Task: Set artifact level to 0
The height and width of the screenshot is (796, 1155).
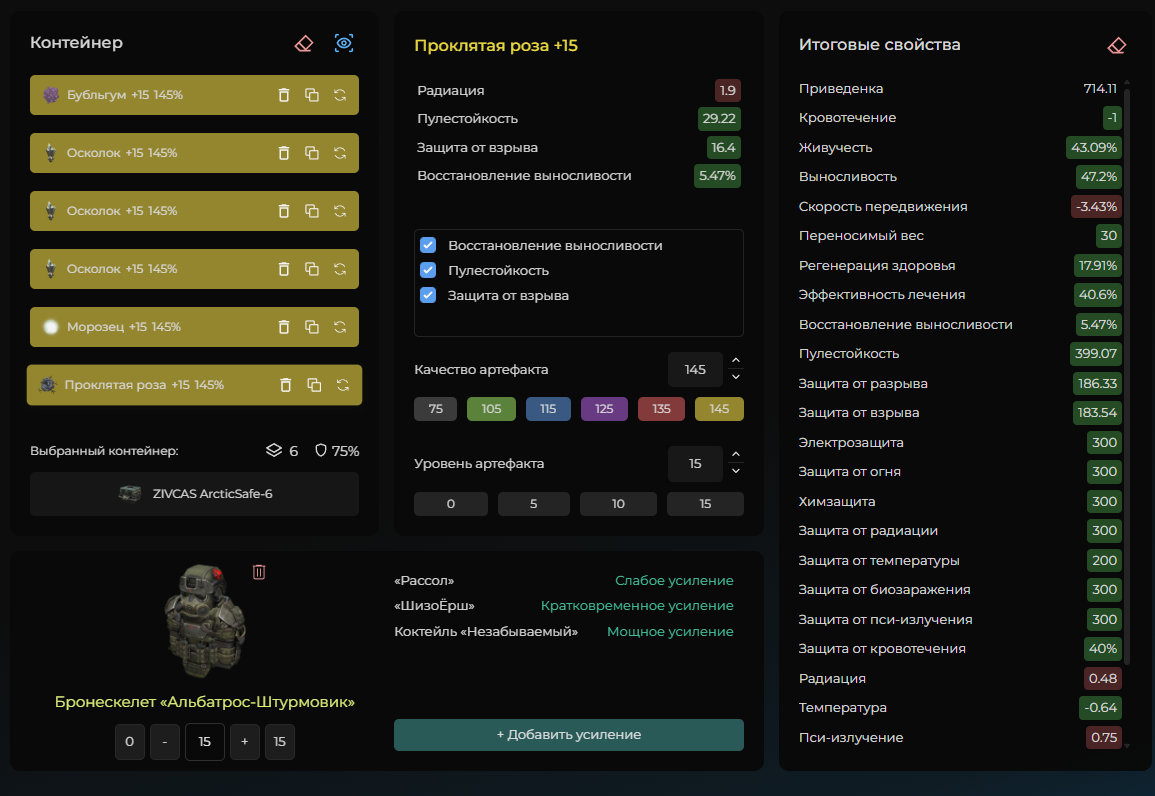Action: click(x=451, y=504)
